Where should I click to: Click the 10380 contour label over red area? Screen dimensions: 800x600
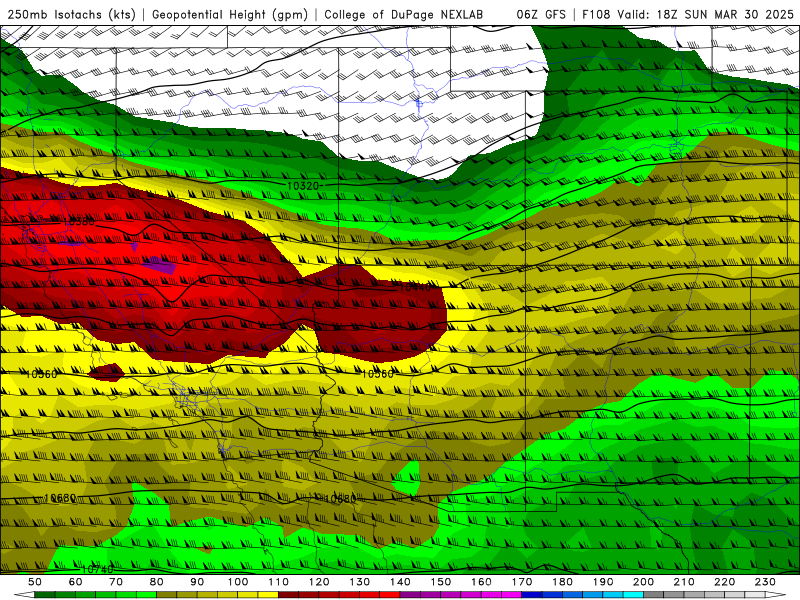[79, 222]
